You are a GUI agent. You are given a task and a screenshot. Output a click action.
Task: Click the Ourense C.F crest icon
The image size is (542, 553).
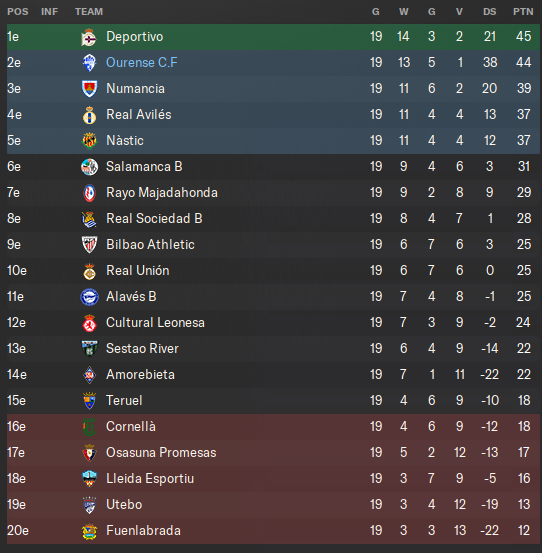coord(89,63)
